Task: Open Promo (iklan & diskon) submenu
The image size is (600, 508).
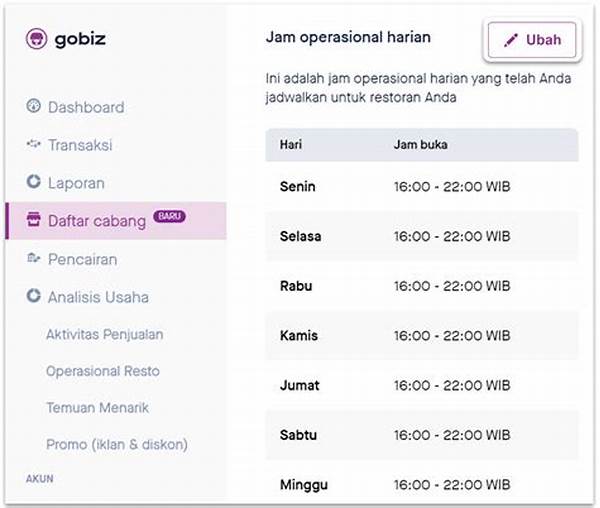Action: click(x=117, y=444)
